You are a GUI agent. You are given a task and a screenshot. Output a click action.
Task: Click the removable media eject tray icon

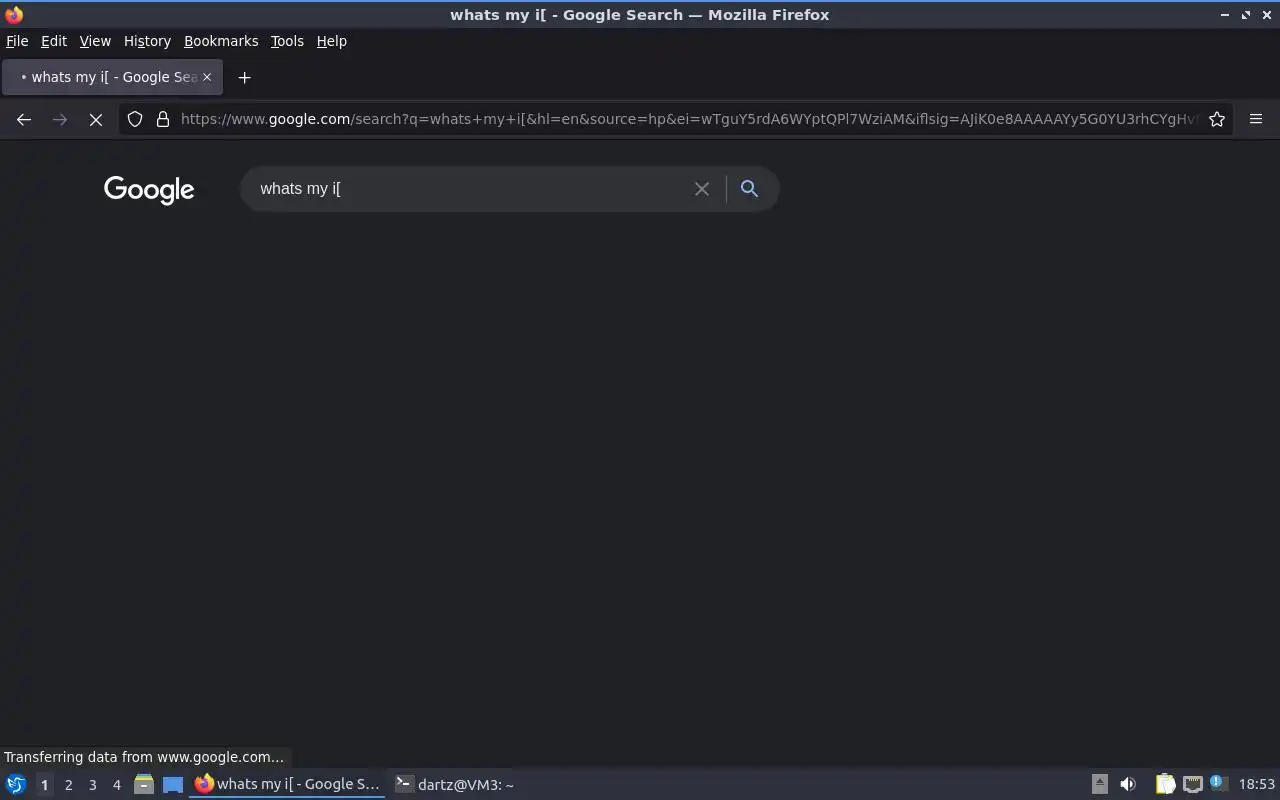tap(1099, 784)
